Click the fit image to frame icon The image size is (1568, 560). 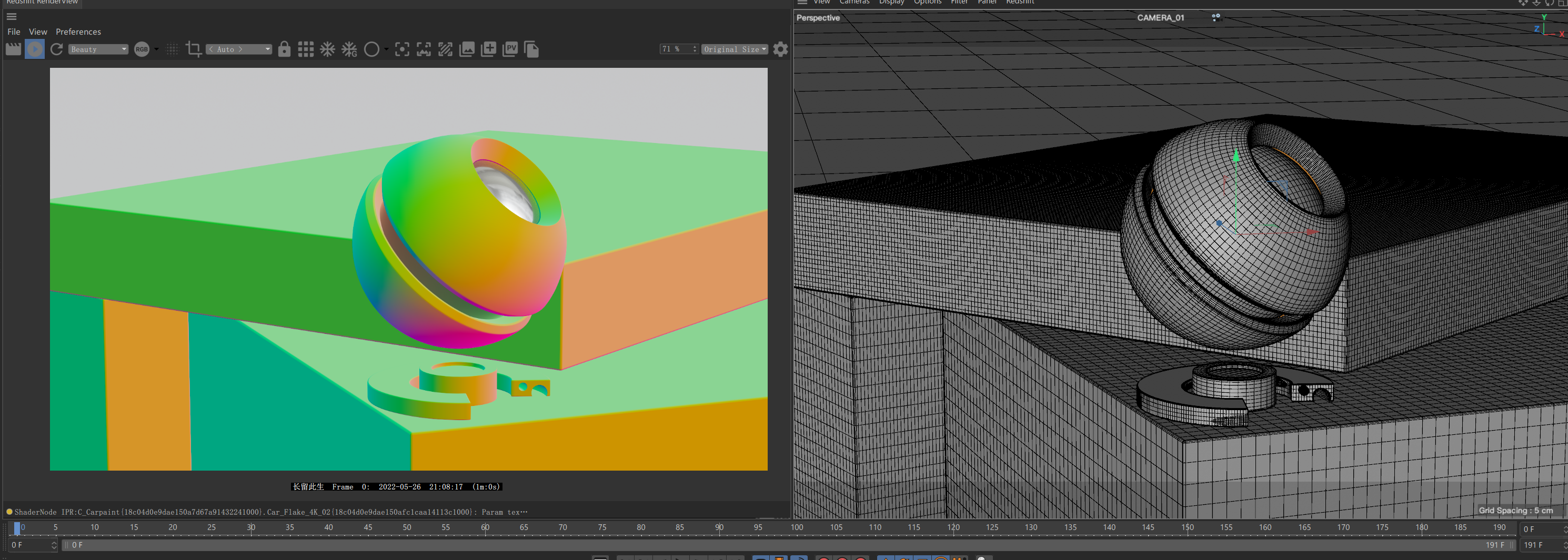[x=424, y=49]
